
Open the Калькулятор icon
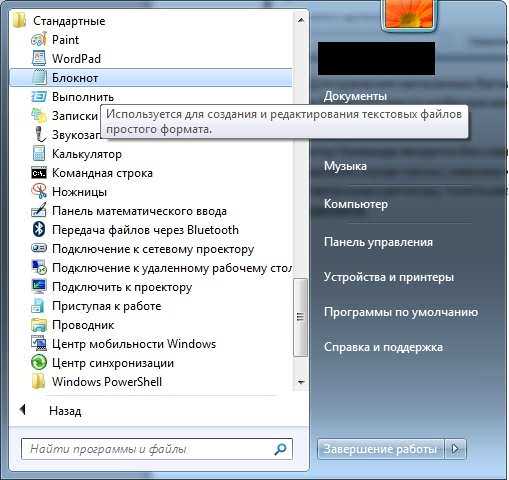[39, 154]
